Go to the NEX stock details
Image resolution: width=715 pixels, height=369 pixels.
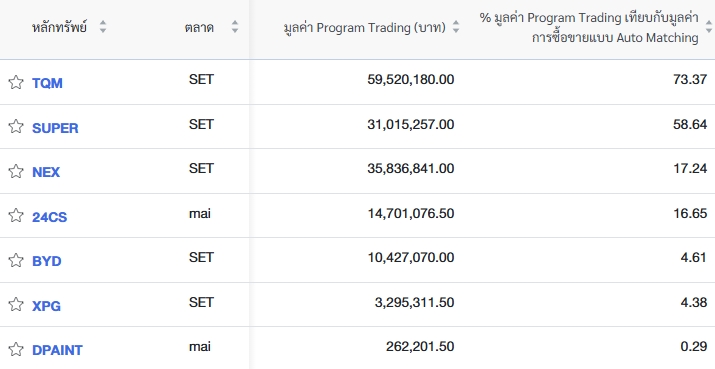(46, 172)
